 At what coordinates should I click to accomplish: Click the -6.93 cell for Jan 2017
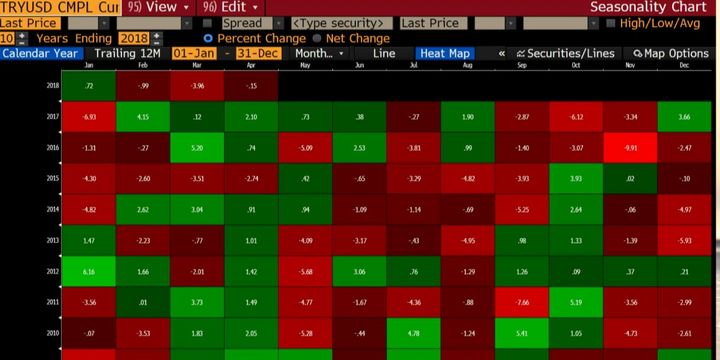point(89,117)
